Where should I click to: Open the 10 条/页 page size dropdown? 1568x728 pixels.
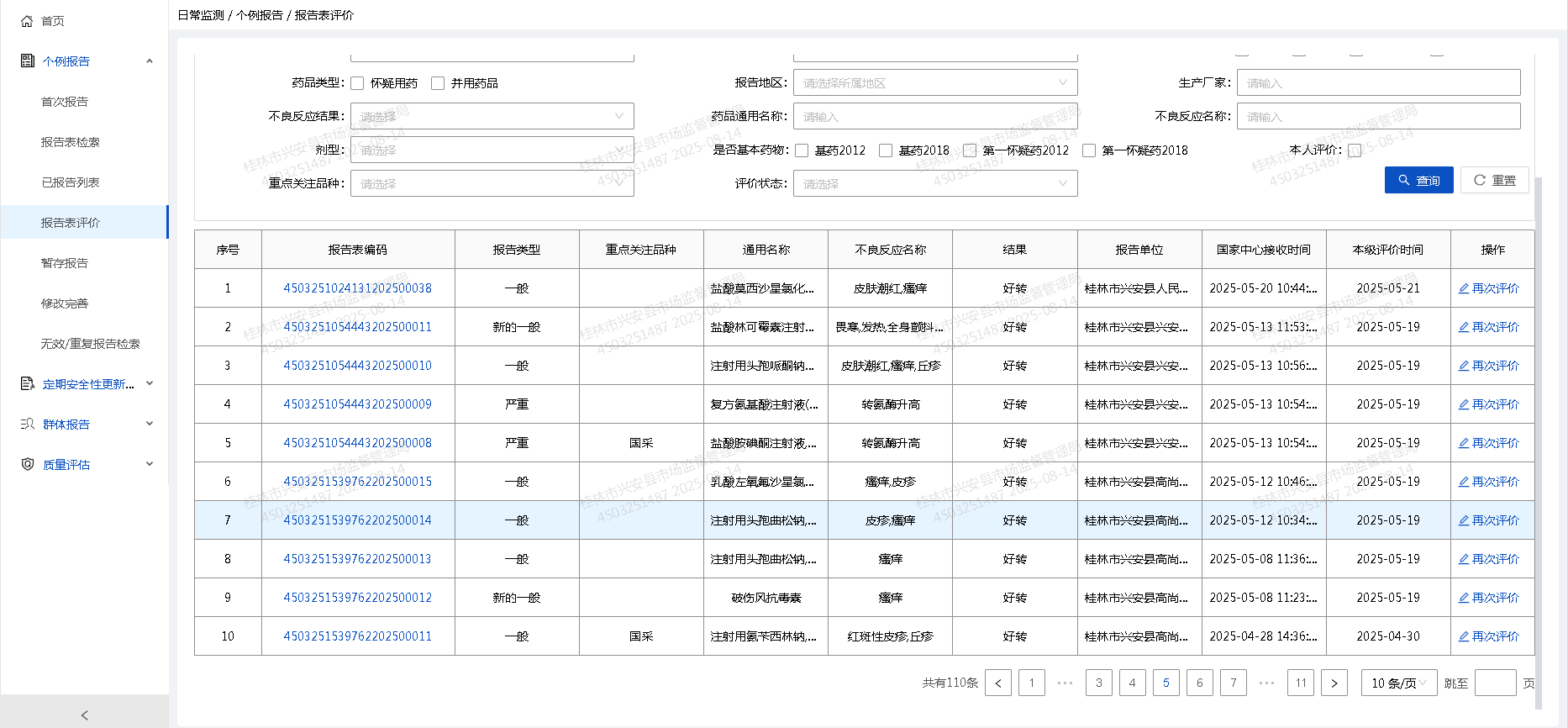[x=1398, y=683]
